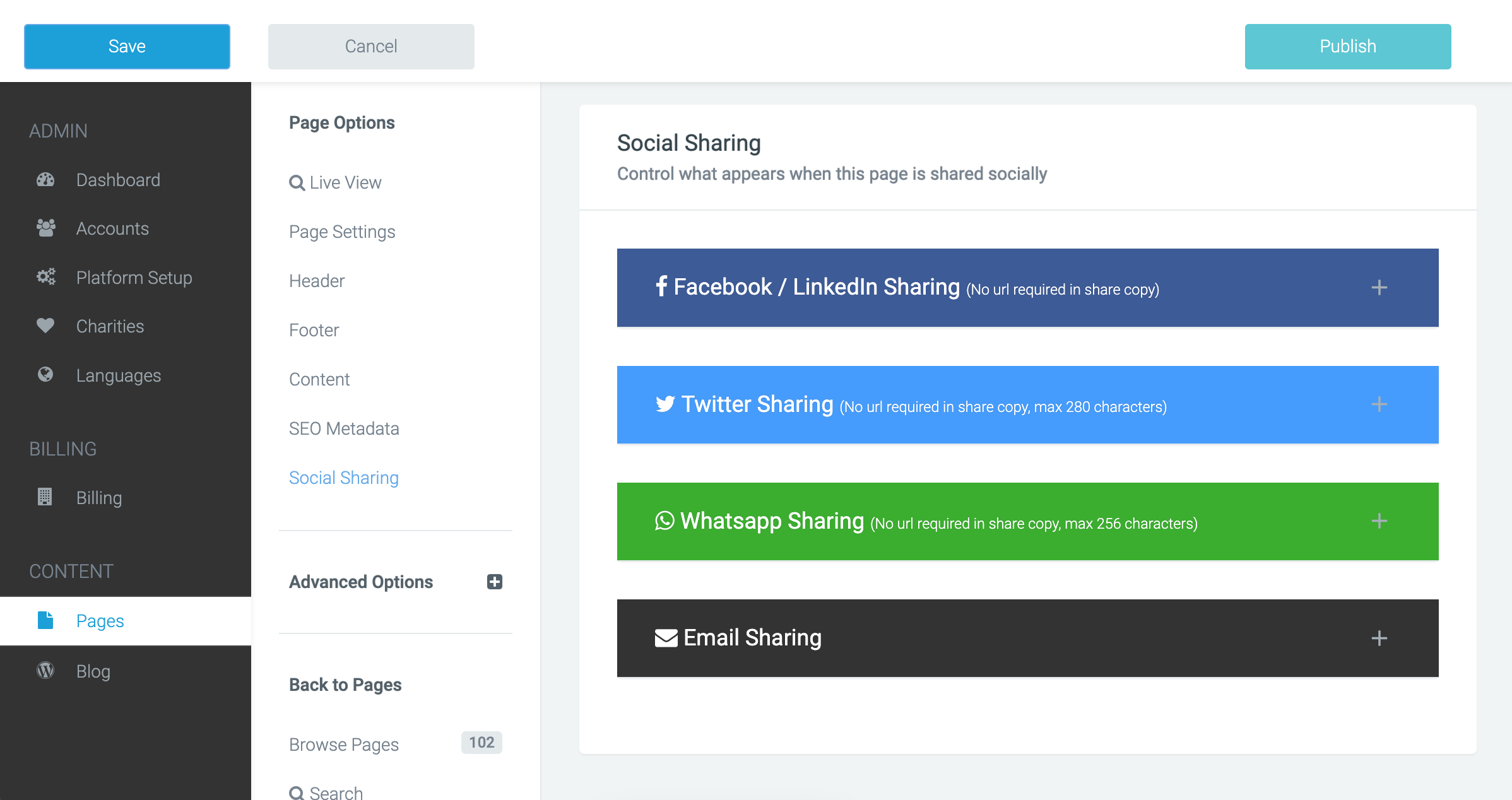The image size is (1512, 800).
Task: Click the Cancel button
Action: pyautogui.click(x=371, y=46)
